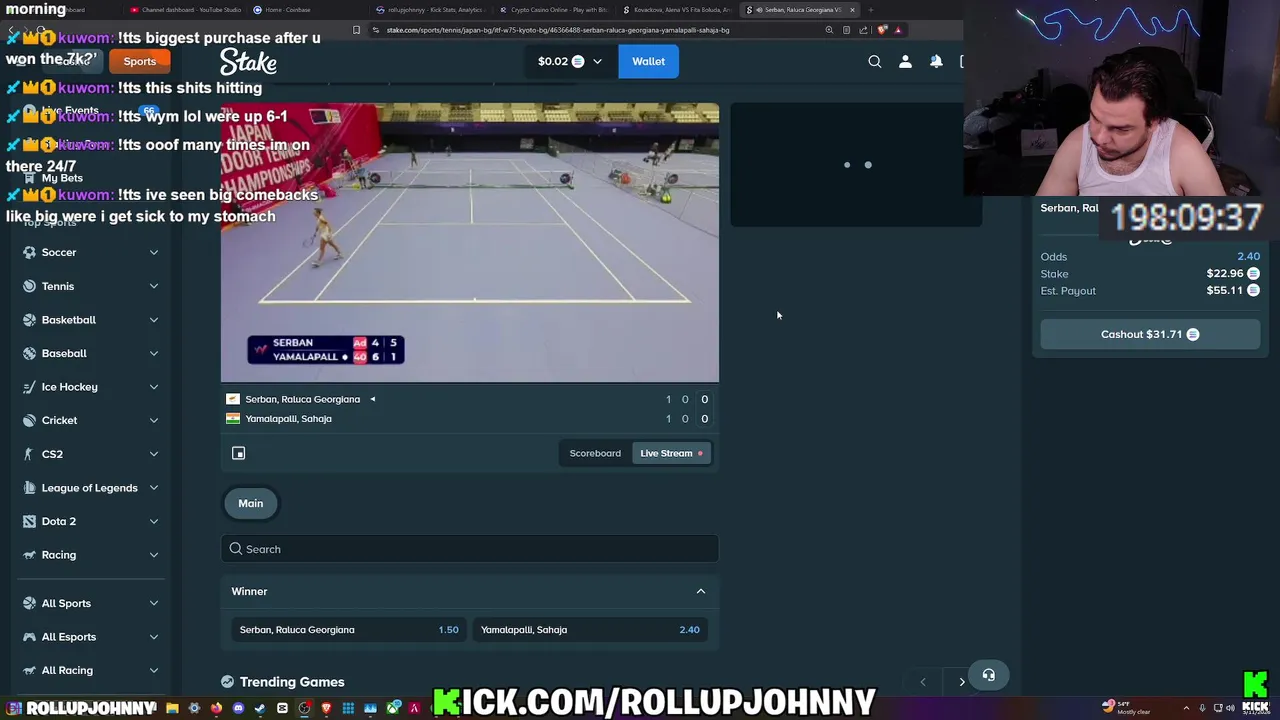Image resolution: width=1280 pixels, height=720 pixels.
Task: Click the Cashout $31.71 button
Action: (1150, 334)
